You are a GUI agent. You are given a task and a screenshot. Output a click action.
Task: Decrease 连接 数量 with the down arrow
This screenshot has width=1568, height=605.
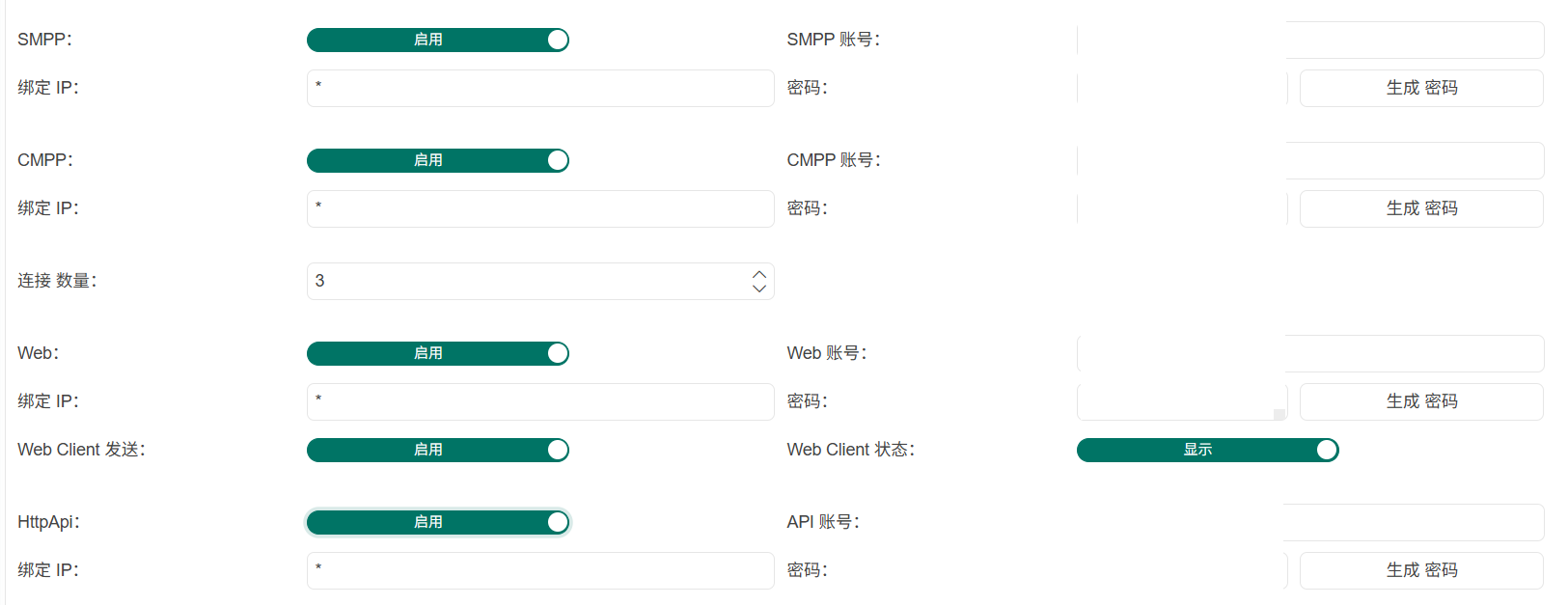click(759, 288)
